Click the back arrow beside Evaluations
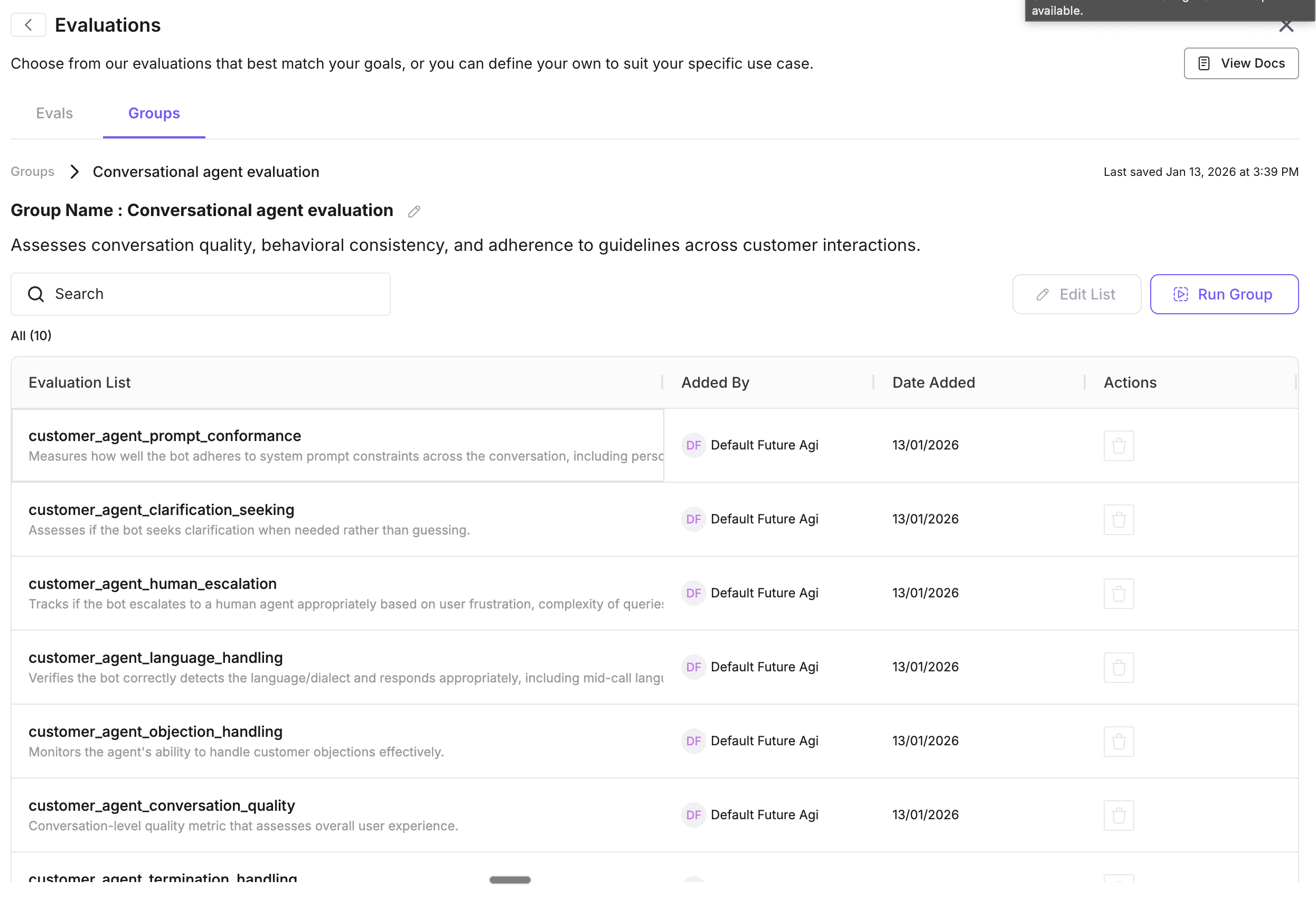1316x899 pixels. point(29,25)
